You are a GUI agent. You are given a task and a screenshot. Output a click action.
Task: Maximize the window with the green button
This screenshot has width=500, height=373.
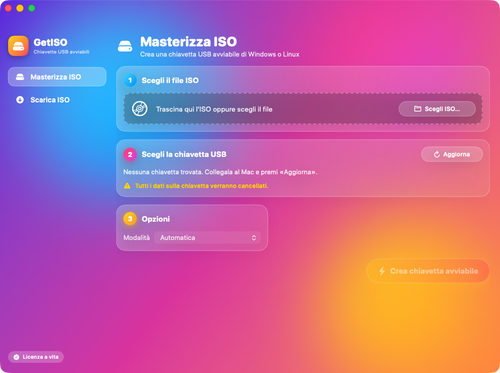(32, 8)
